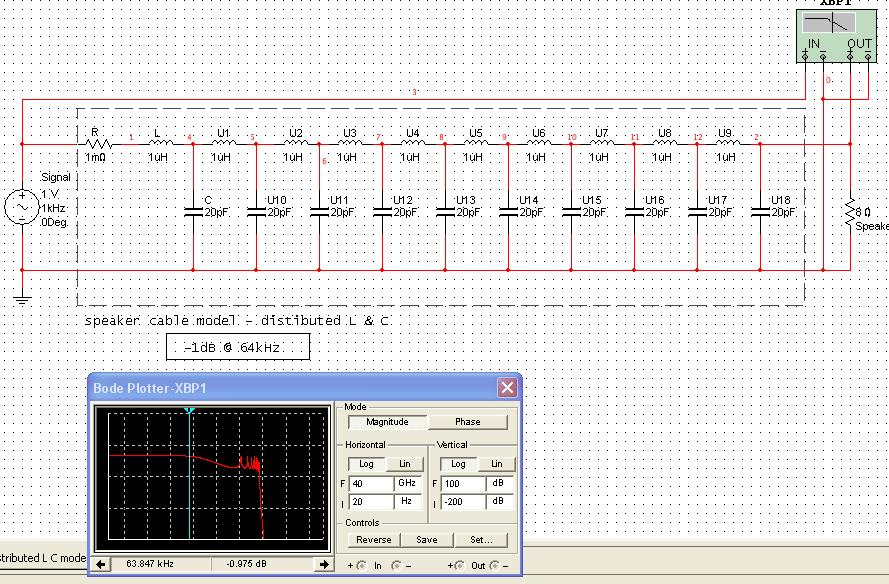Select the ground symbol below the source
The height and width of the screenshot is (584, 889).
coord(22,300)
